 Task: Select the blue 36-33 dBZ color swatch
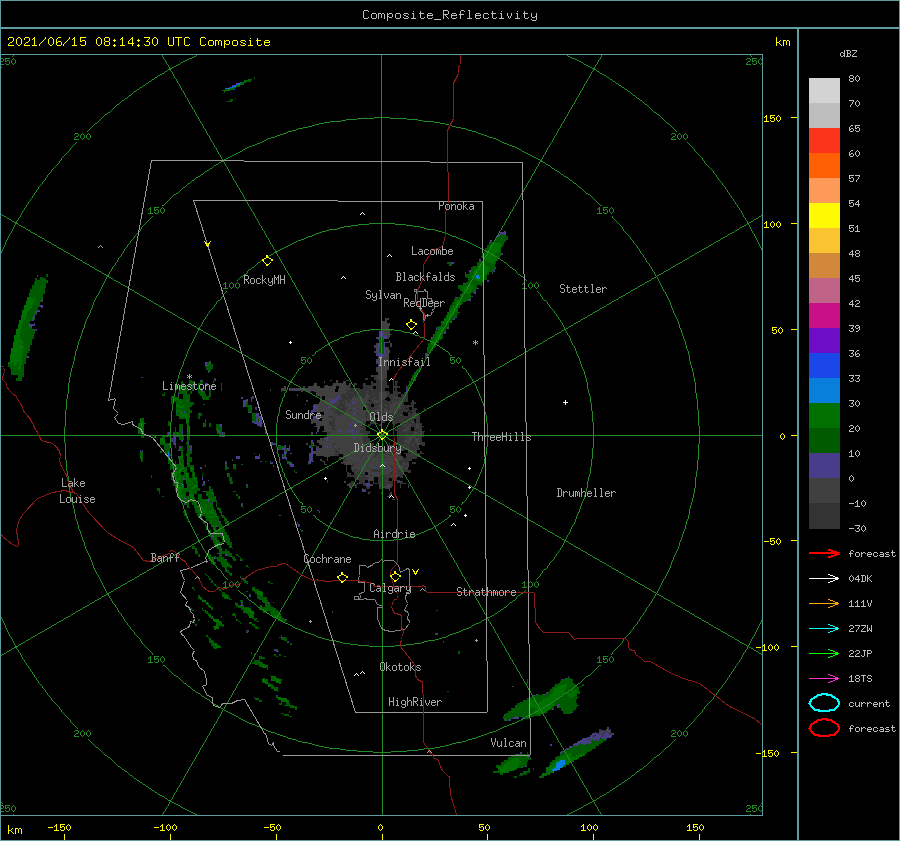824,365
